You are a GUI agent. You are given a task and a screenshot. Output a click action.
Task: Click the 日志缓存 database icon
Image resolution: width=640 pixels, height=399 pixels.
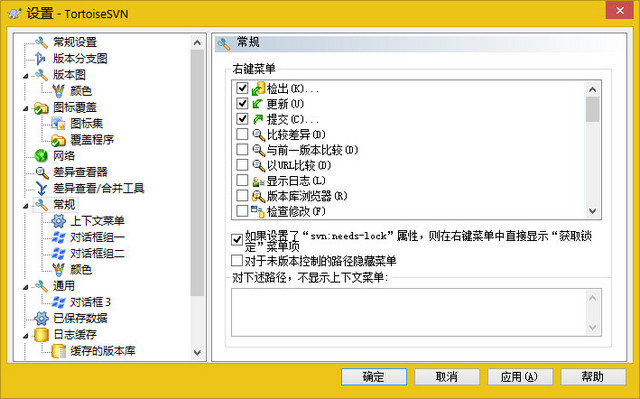coord(41,335)
